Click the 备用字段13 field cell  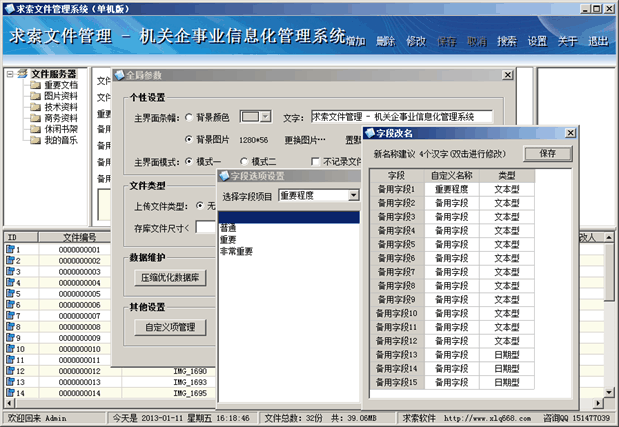click(x=397, y=355)
